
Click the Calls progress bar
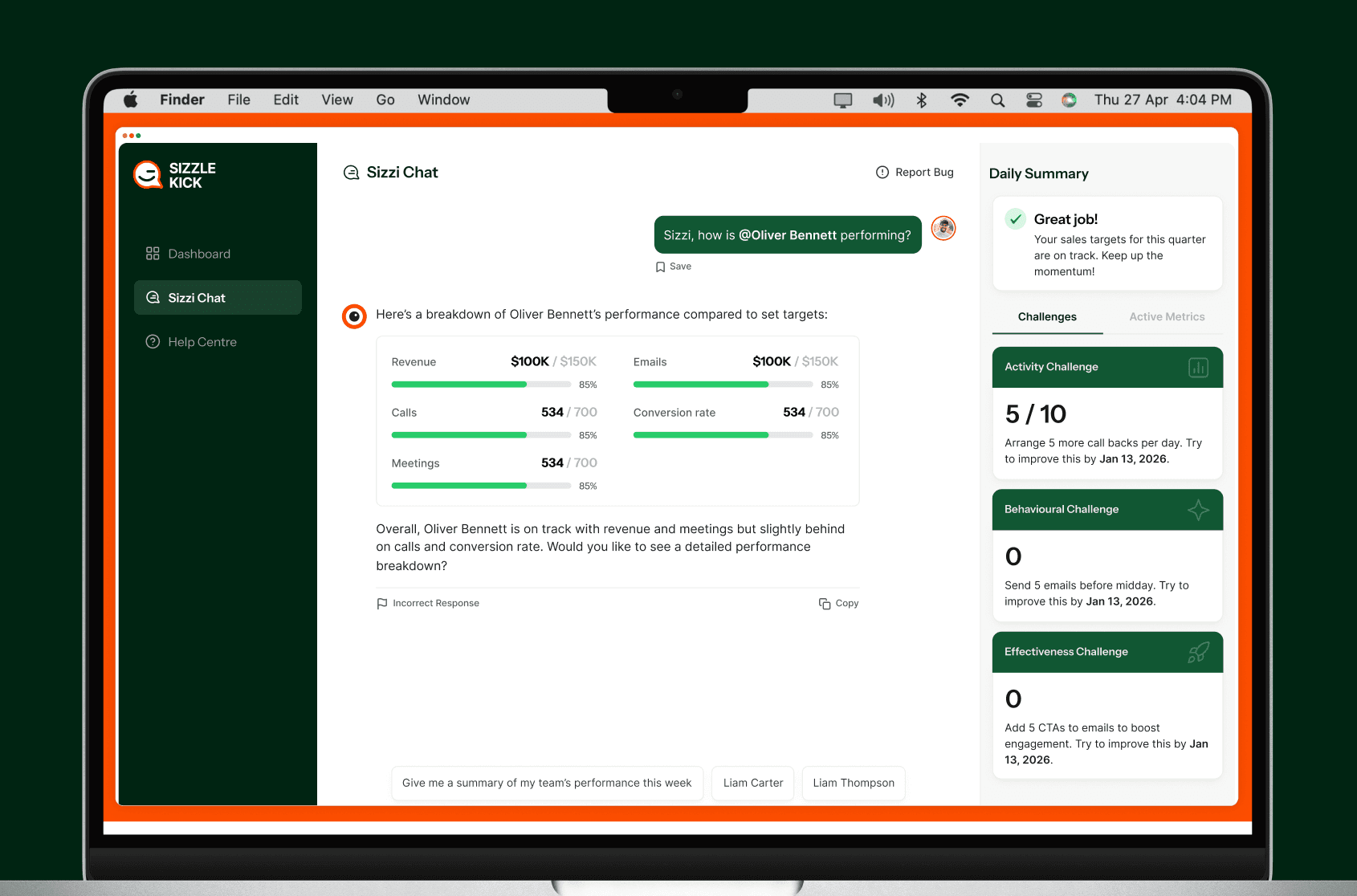481,435
